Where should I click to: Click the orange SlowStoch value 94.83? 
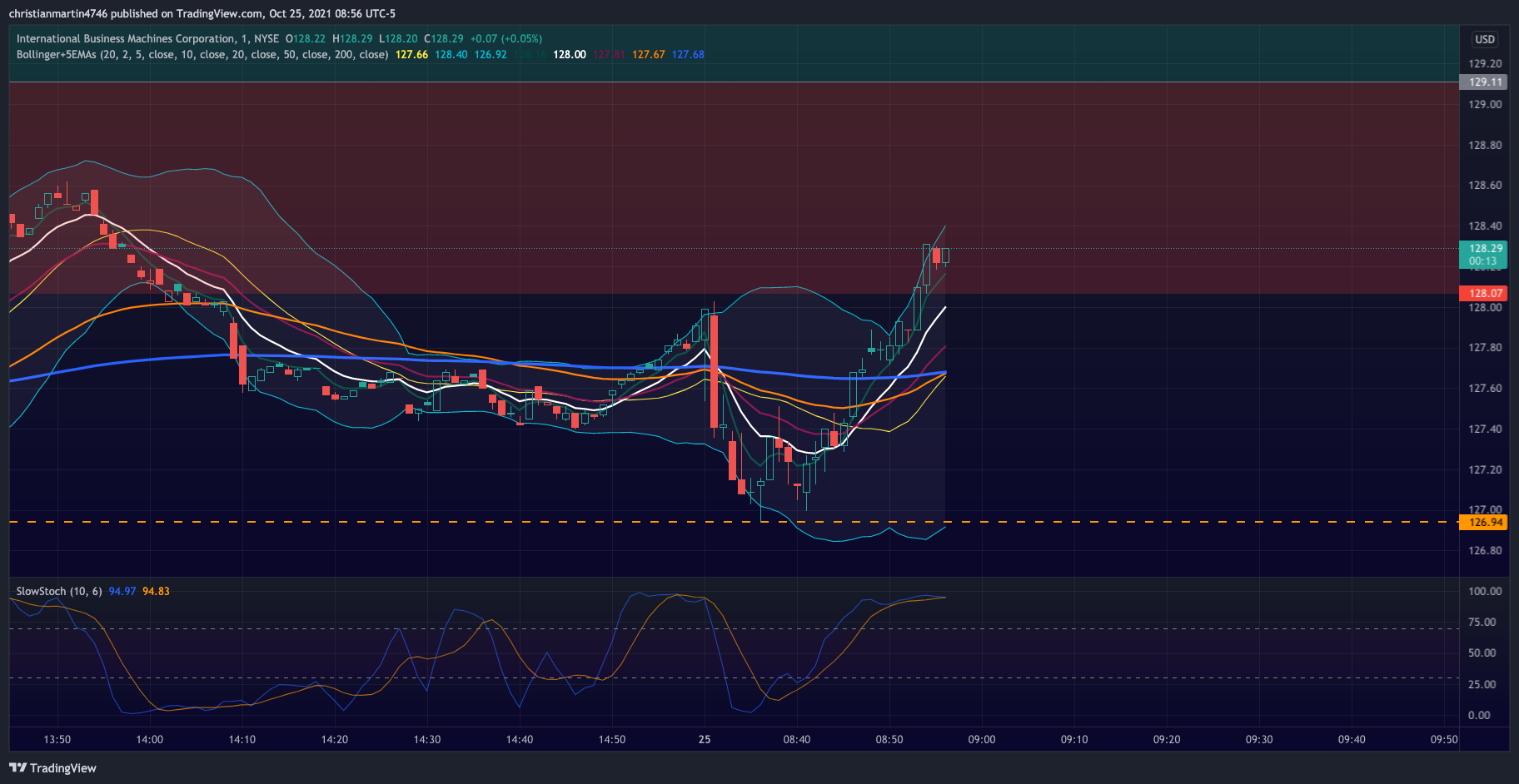pos(156,591)
